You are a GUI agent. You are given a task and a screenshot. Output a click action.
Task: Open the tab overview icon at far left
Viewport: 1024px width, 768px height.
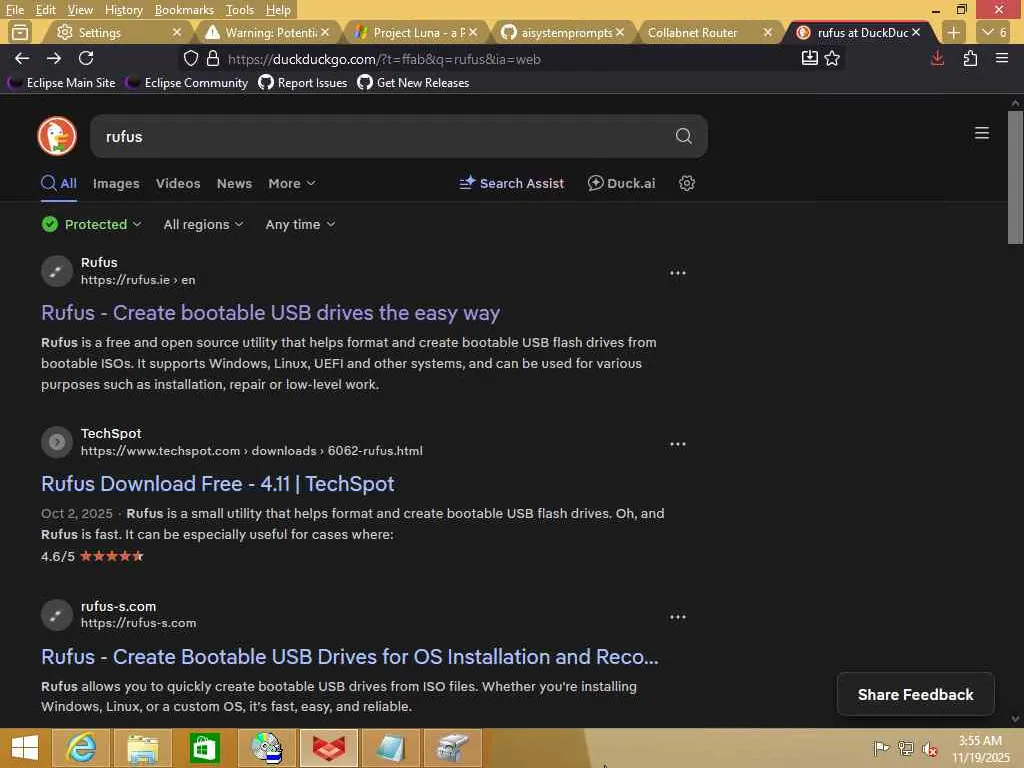[x=20, y=32]
